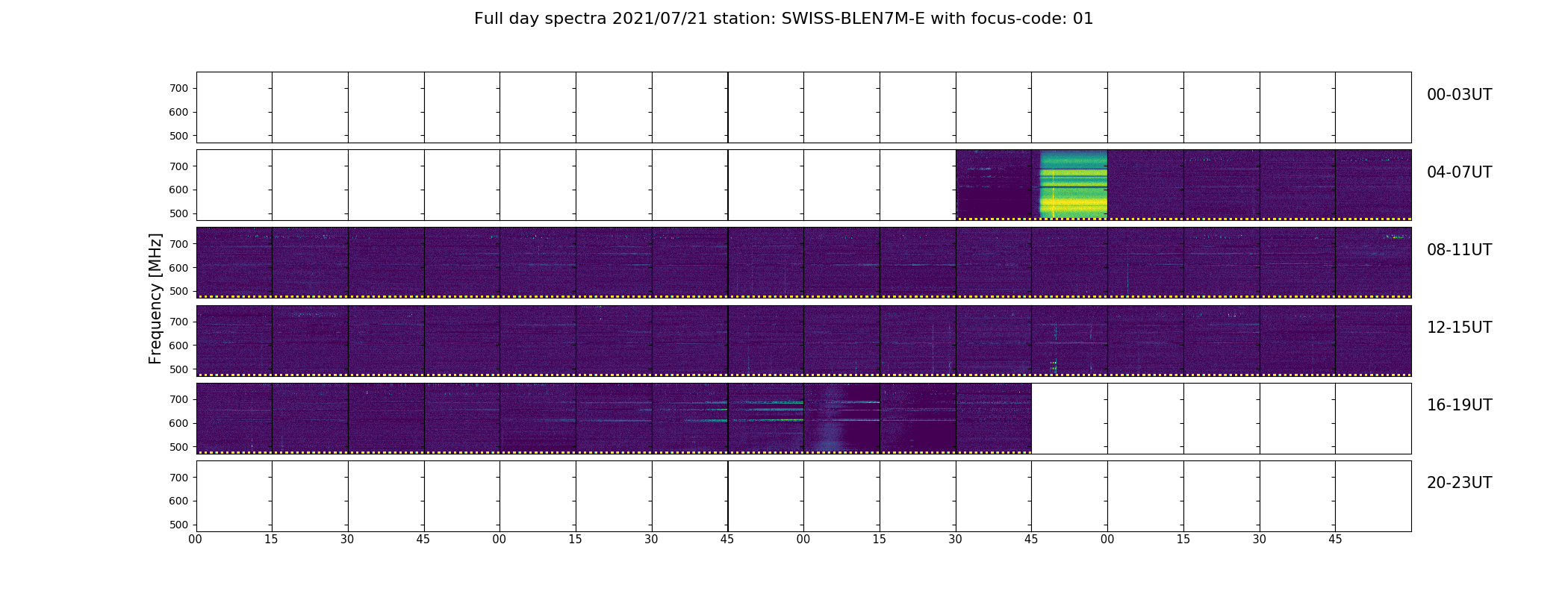
Task: Click the 700 tick label of the 04-07UT row
Action: coord(178,166)
